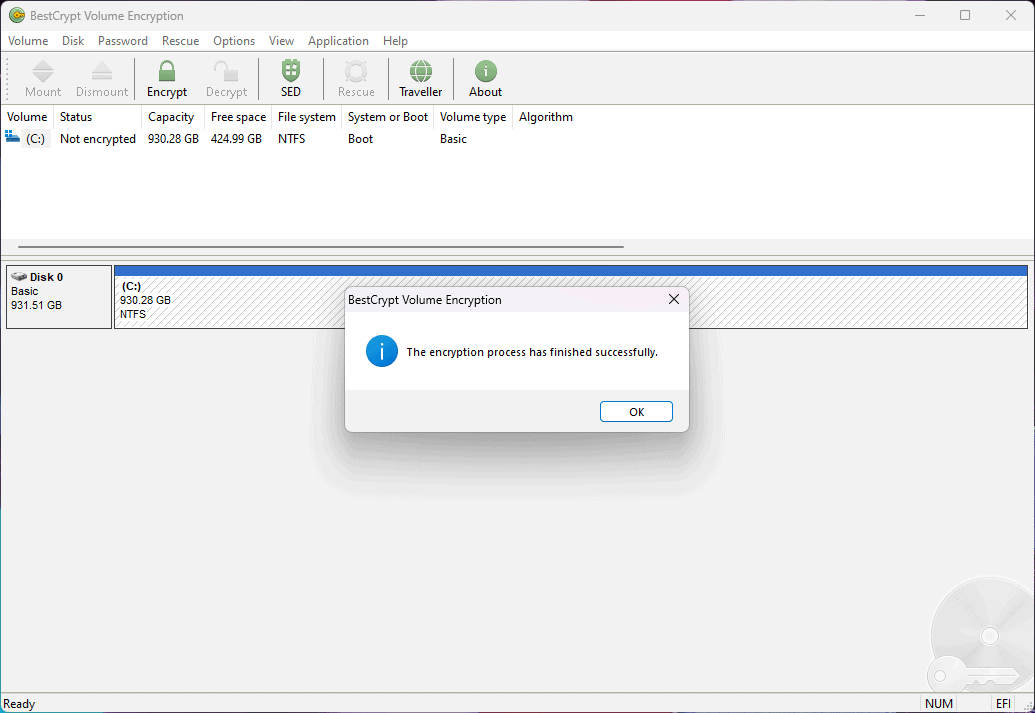Select the (C:) volume row label
This screenshot has width=1035, height=713.
pos(36,139)
